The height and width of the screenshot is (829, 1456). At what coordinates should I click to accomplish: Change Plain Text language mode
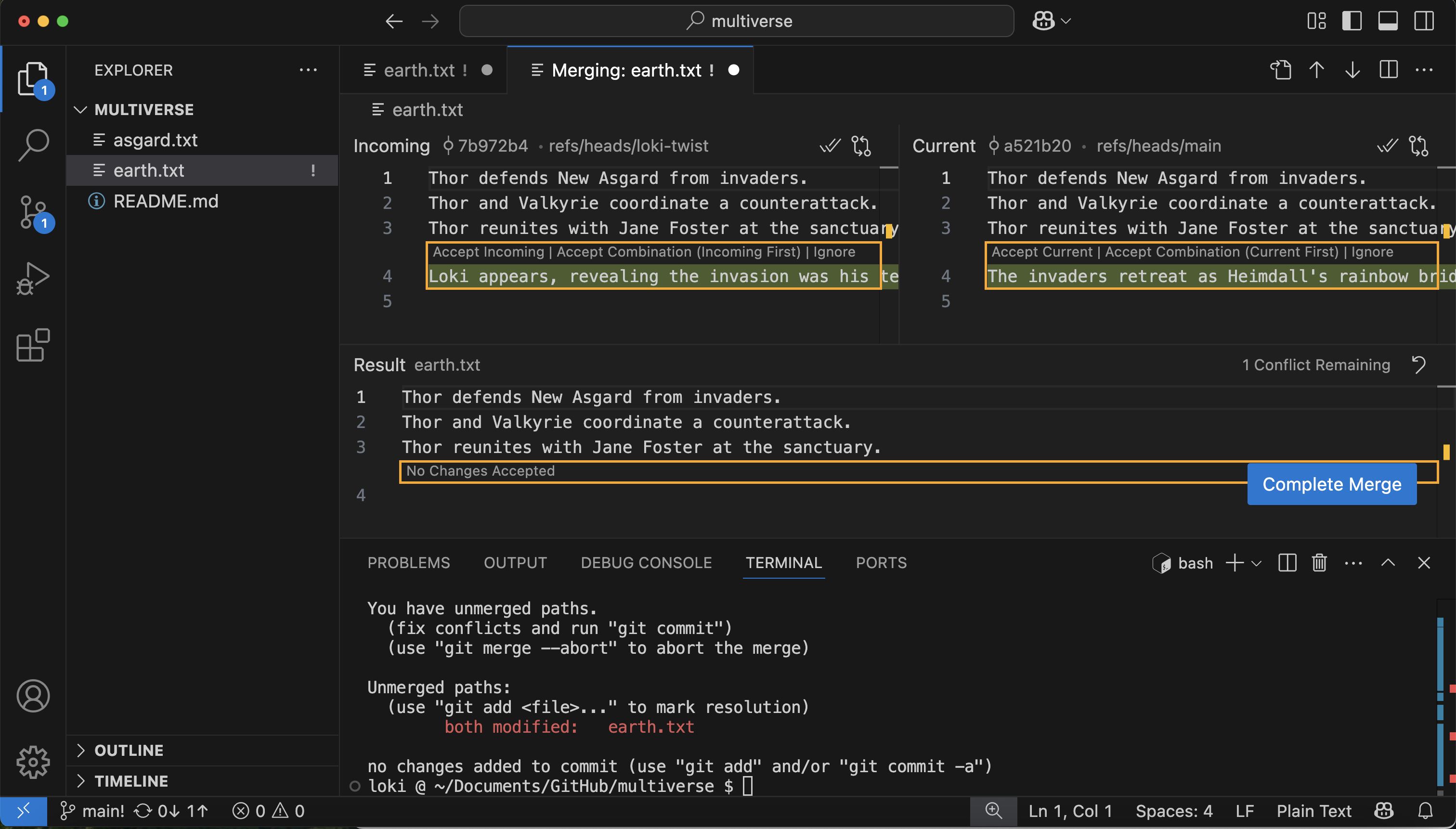pos(1313,811)
